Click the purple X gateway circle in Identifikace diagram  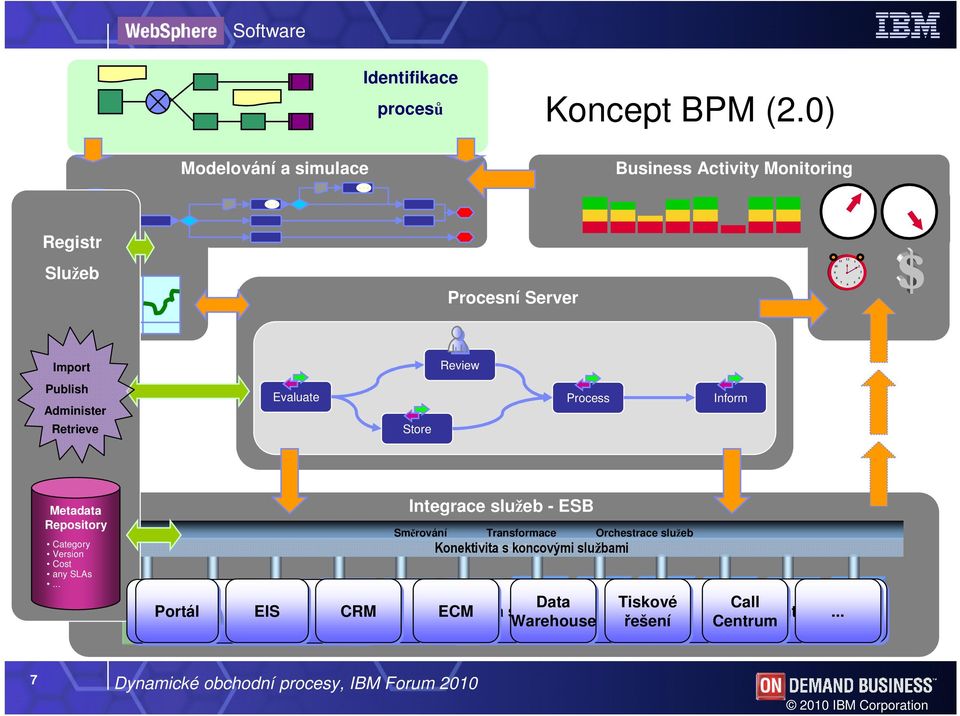[x=157, y=101]
